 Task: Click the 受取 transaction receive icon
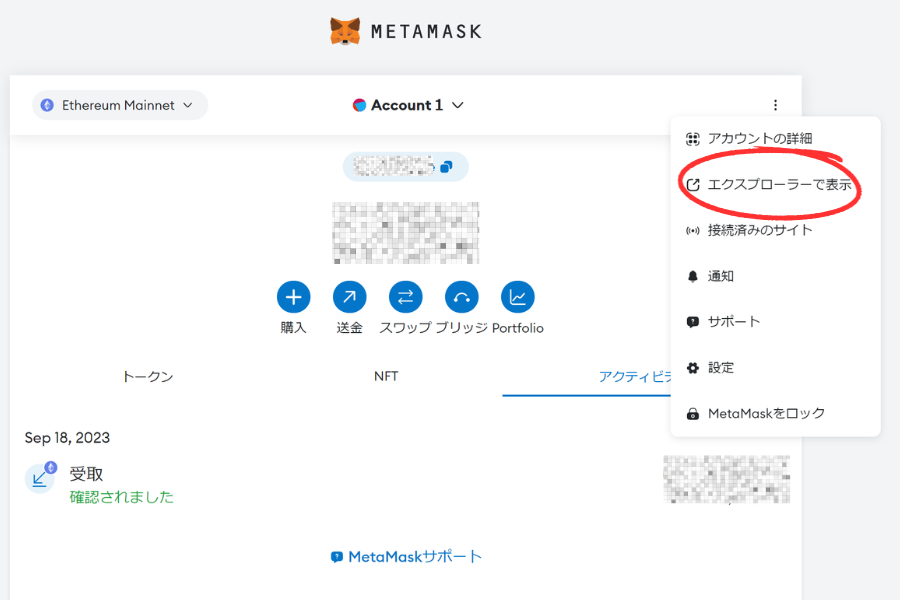point(40,478)
